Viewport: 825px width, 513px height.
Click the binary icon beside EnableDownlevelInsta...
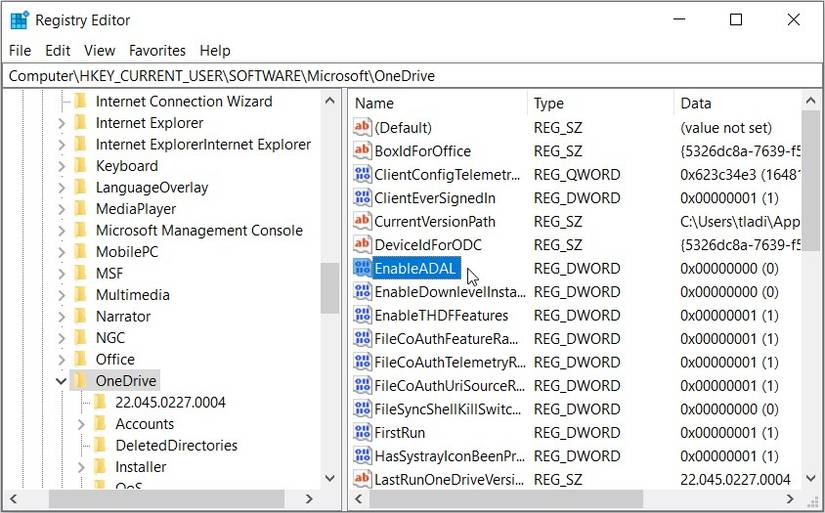point(362,291)
